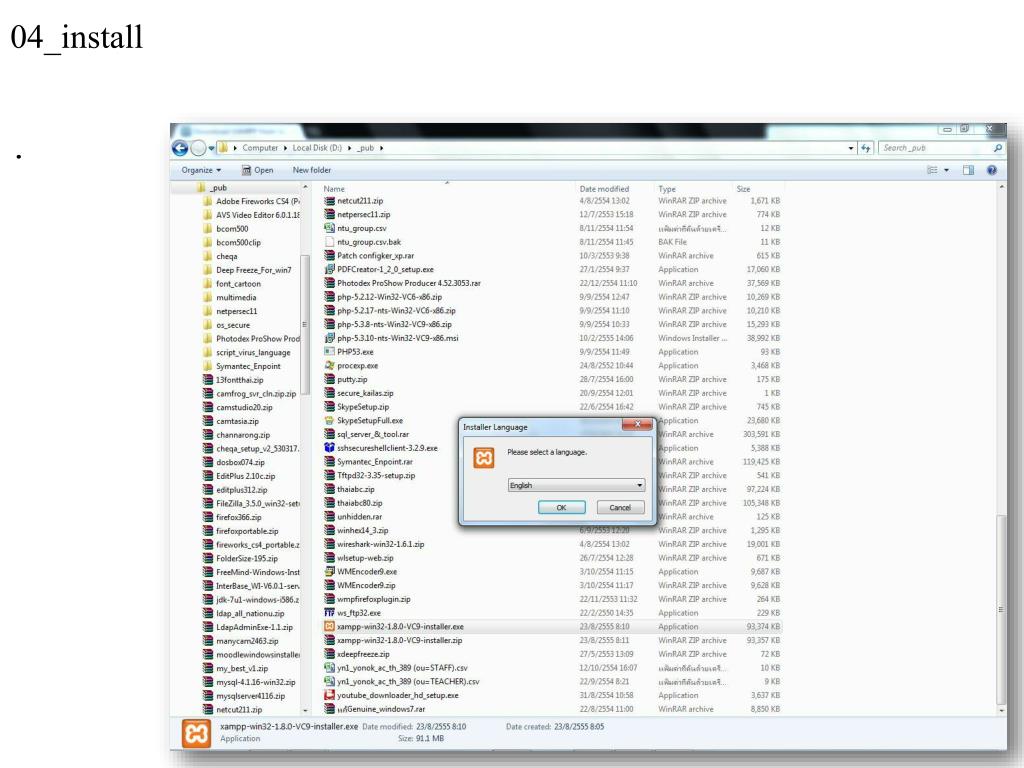Open the view options dropdown arrow
This screenshot has height=768, width=1024.
(x=946, y=170)
